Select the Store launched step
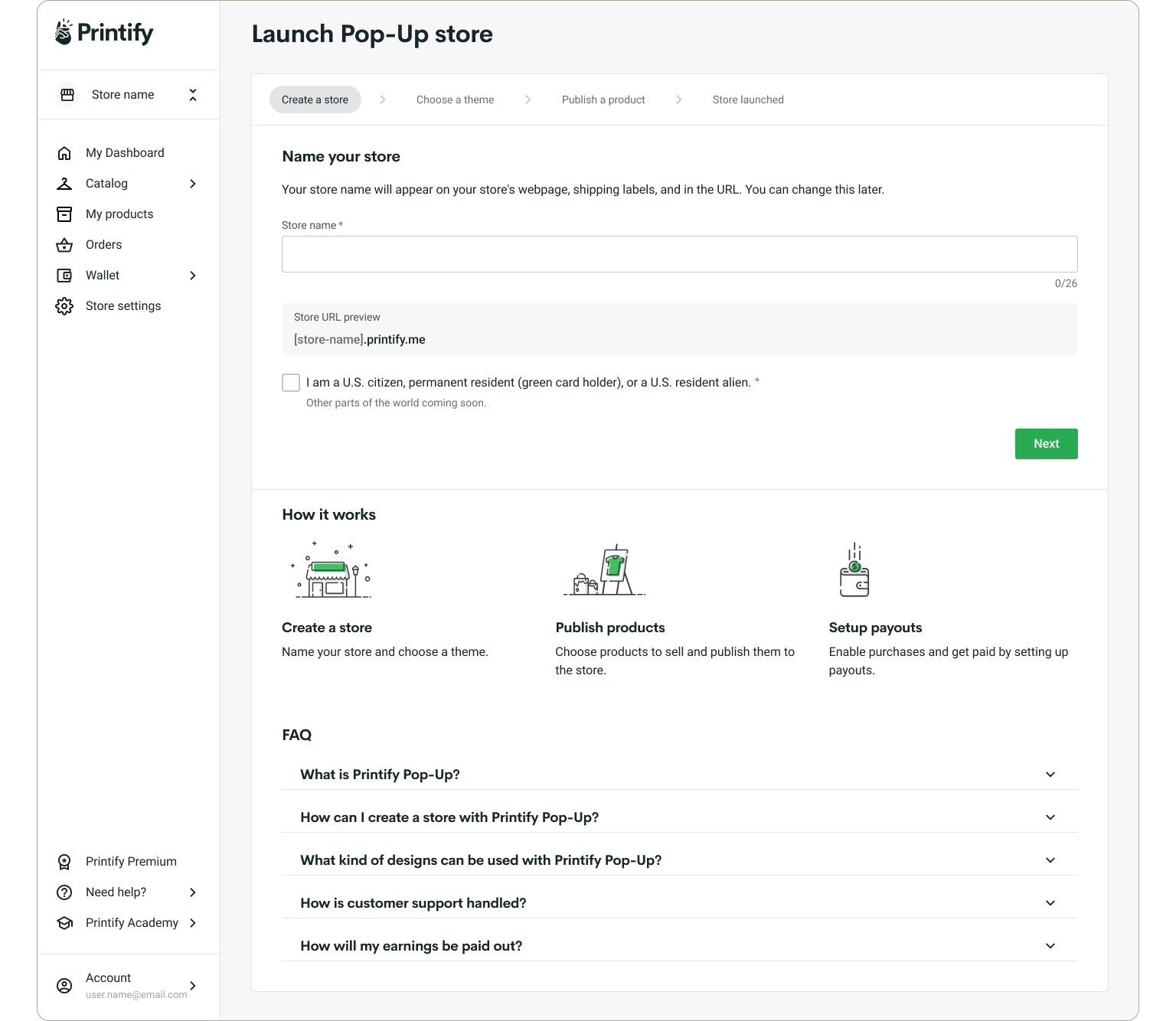Screen dimensions: 1176x1021 pyautogui.click(x=748, y=99)
